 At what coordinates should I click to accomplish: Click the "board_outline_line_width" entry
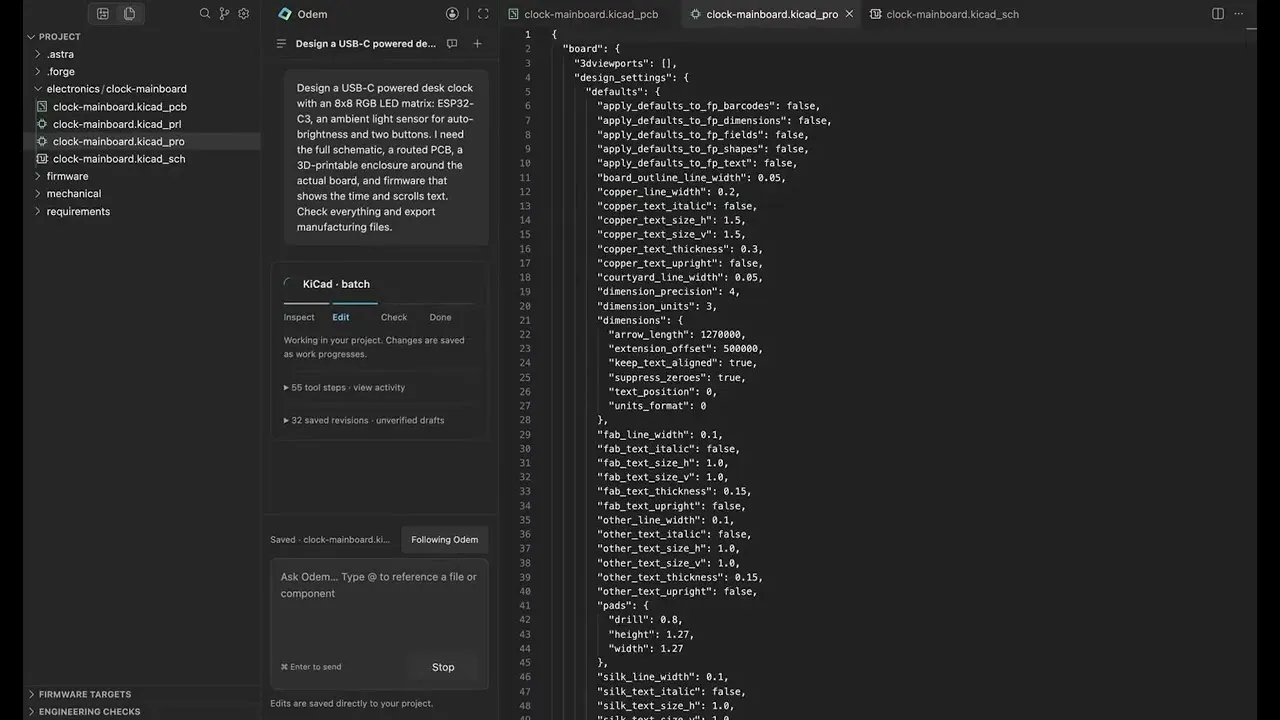691,178
